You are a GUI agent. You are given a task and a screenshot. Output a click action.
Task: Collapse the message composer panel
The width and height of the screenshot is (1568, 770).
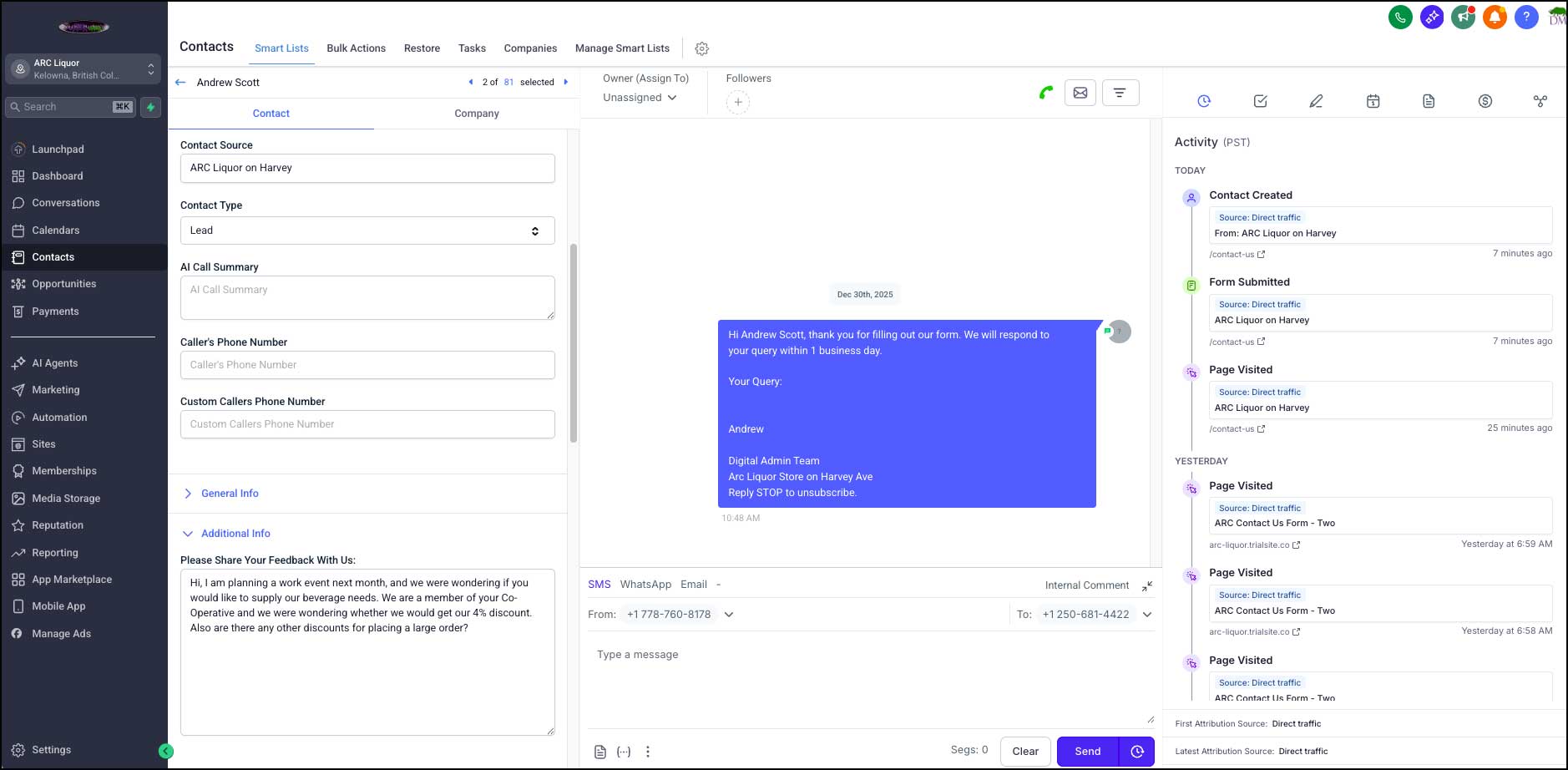click(x=1147, y=585)
